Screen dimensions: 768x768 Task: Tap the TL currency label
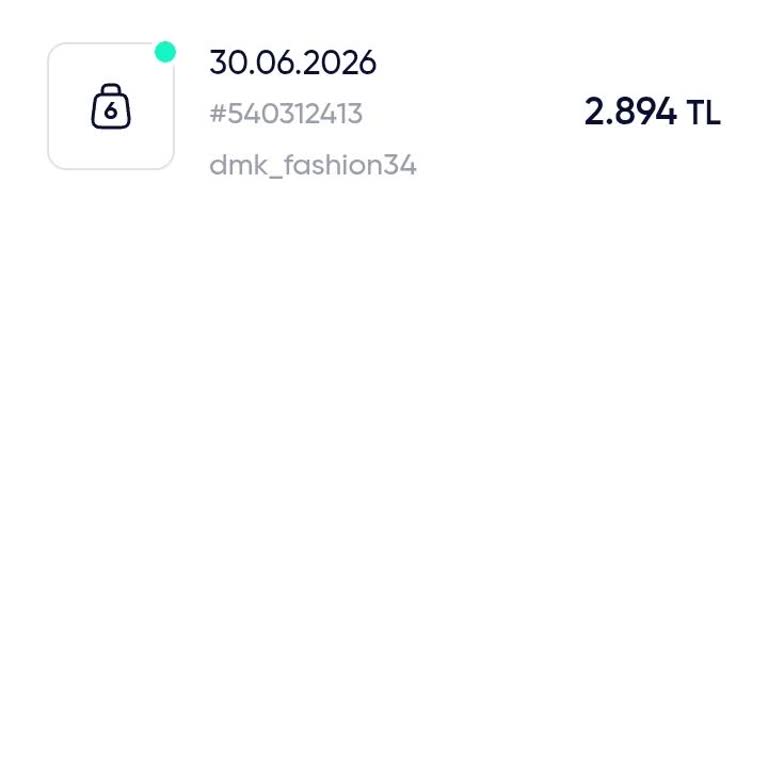(703, 113)
